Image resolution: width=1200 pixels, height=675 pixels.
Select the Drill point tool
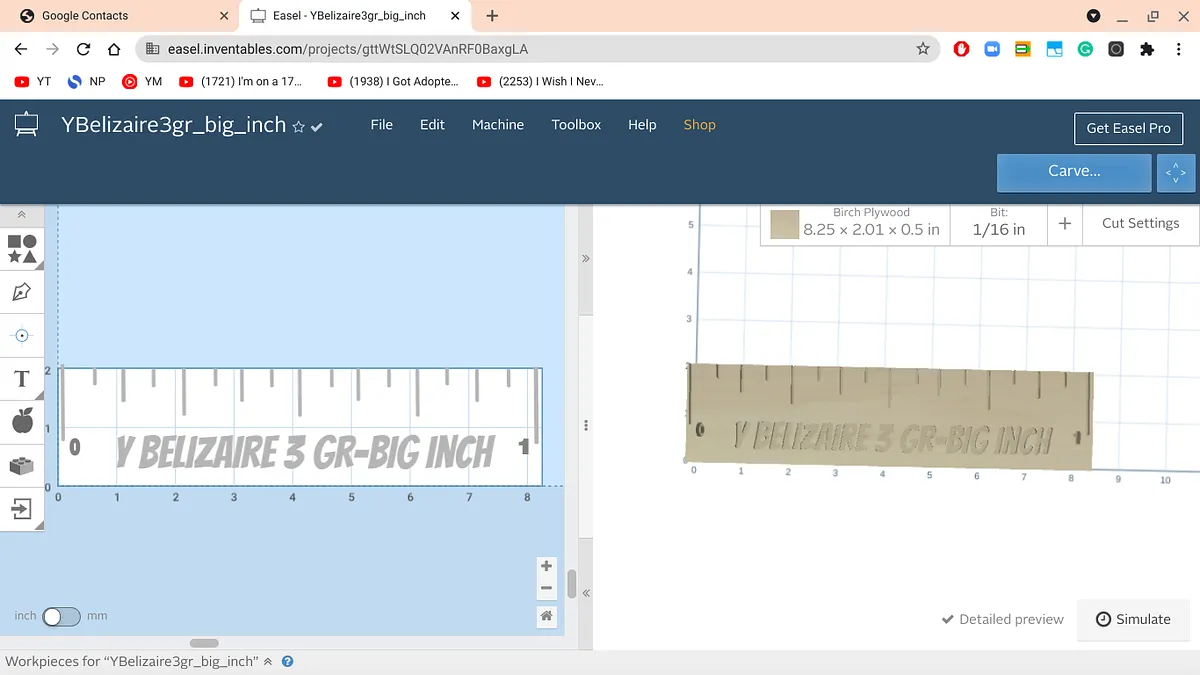point(22,335)
